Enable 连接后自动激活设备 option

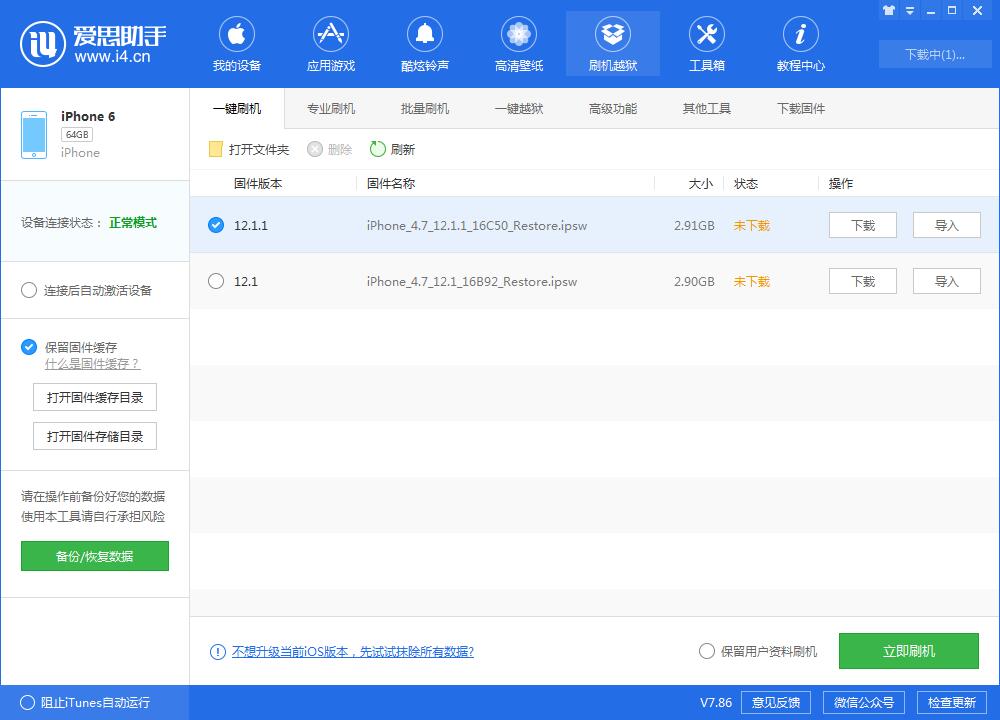(x=29, y=290)
